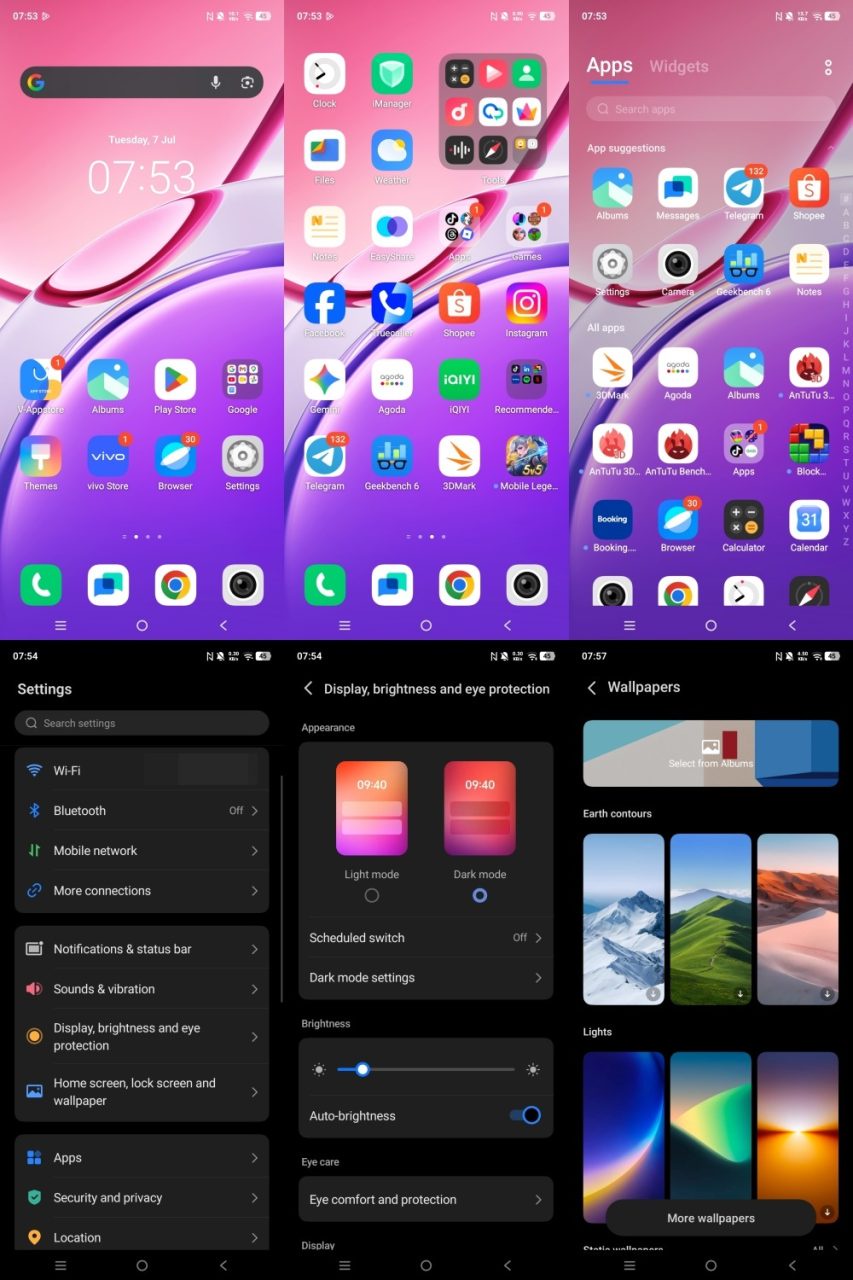Viewport: 853px width, 1280px height.
Task: Tap the maximum brightness sun icon
Action: tap(533, 1069)
